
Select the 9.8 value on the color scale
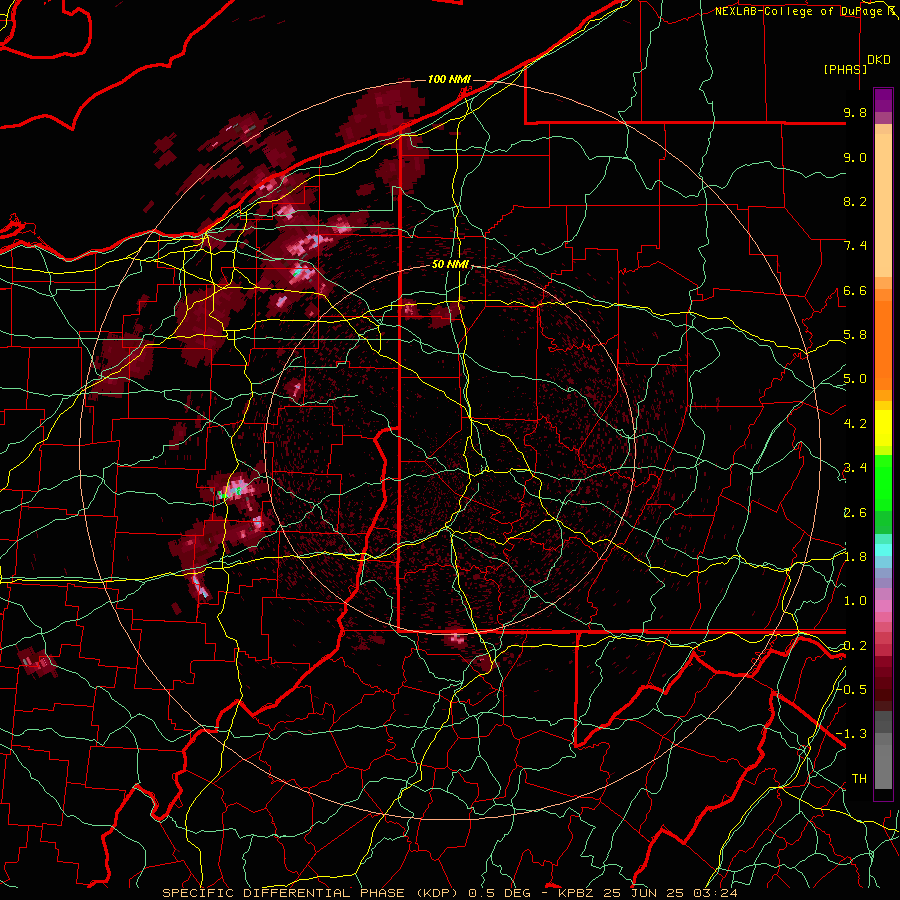855,112
